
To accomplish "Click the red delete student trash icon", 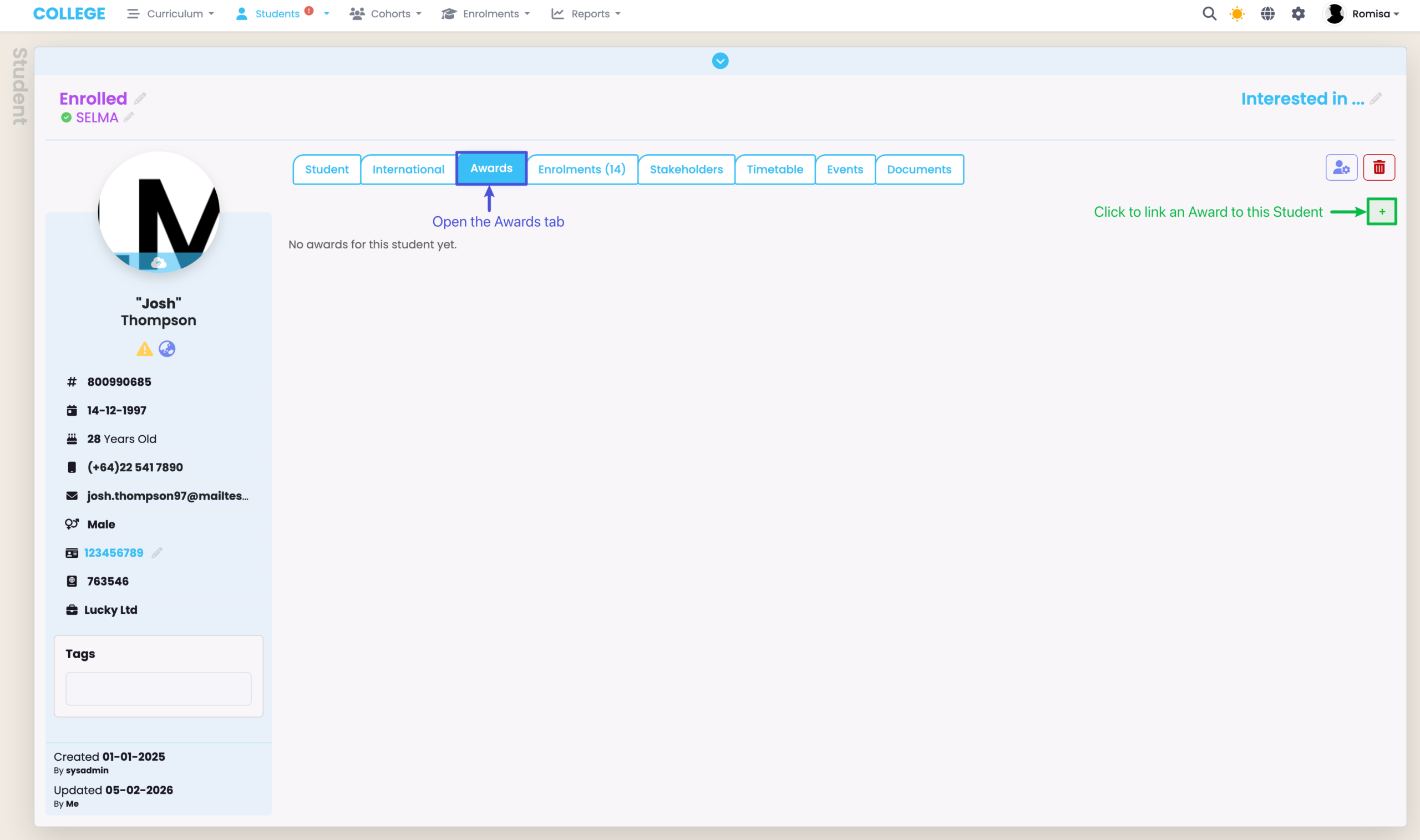I will tap(1378, 167).
